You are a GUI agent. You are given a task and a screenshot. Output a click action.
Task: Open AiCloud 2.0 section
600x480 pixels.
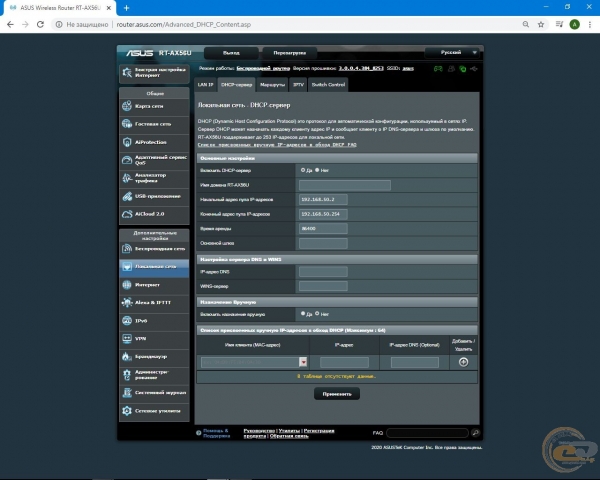(x=154, y=214)
